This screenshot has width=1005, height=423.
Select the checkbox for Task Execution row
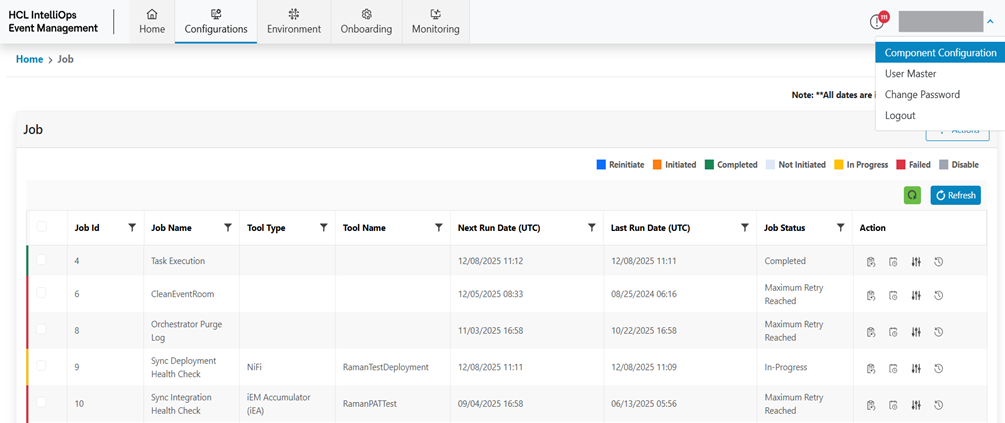[x=42, y=261]
